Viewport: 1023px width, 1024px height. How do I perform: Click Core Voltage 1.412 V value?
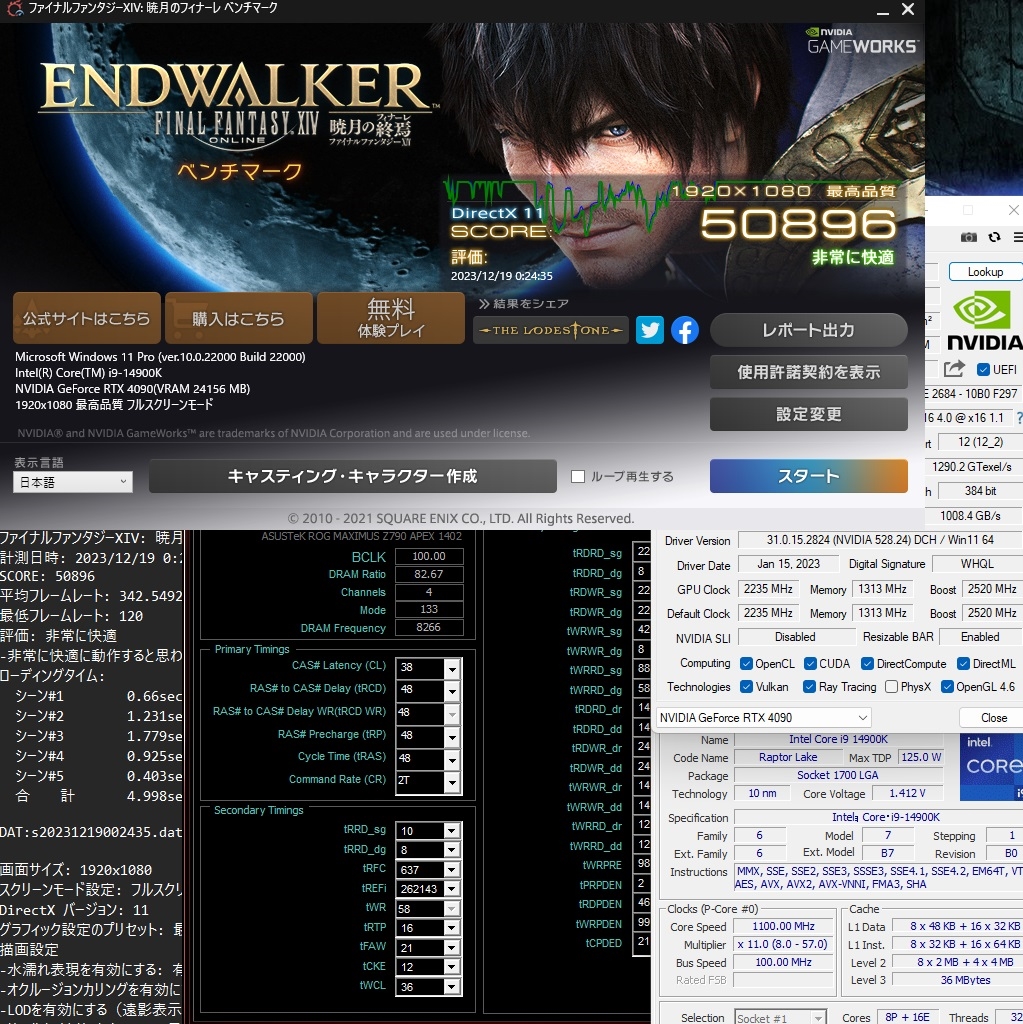[x=907, y=793]
